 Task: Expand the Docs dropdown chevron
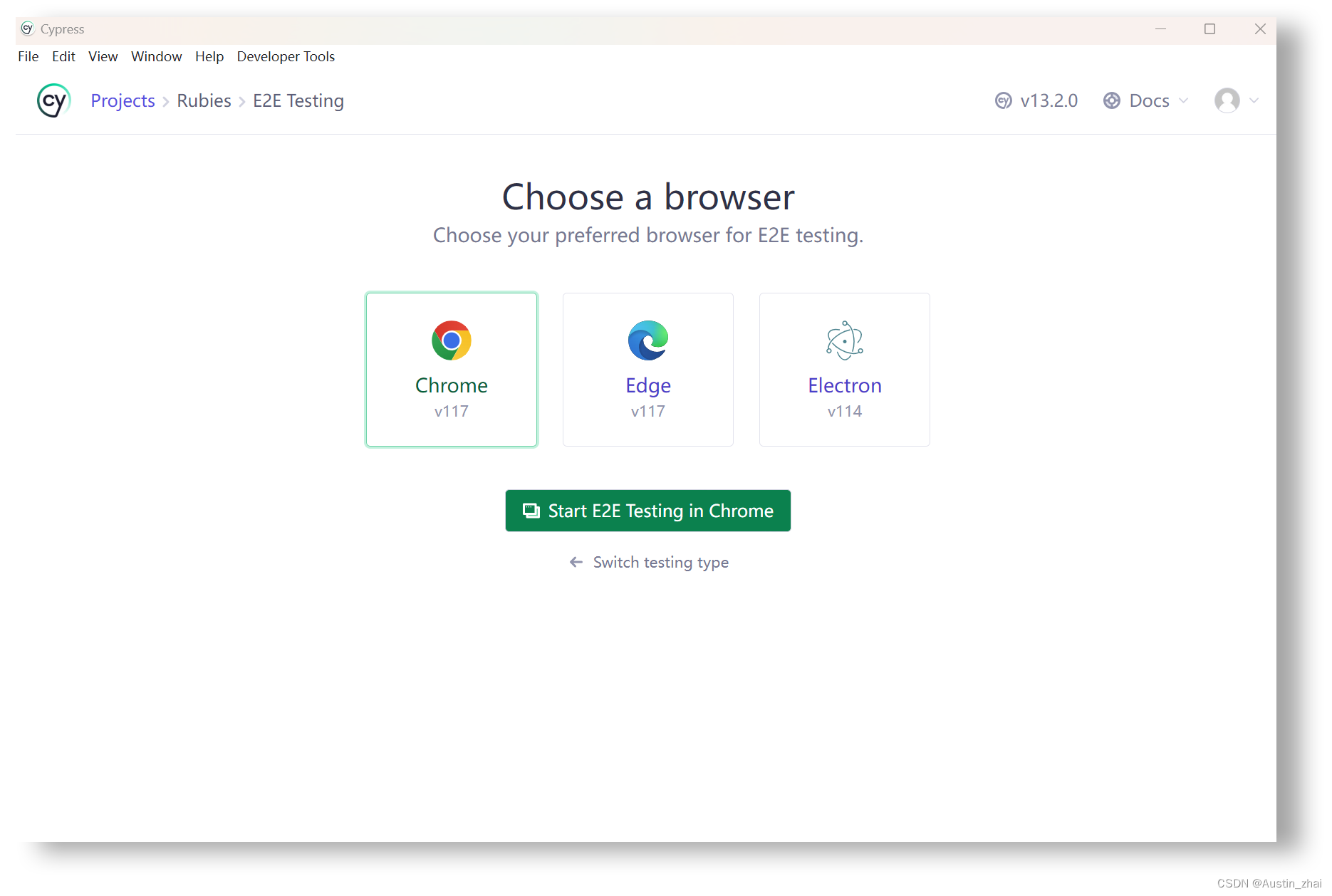pos(1184,101)
